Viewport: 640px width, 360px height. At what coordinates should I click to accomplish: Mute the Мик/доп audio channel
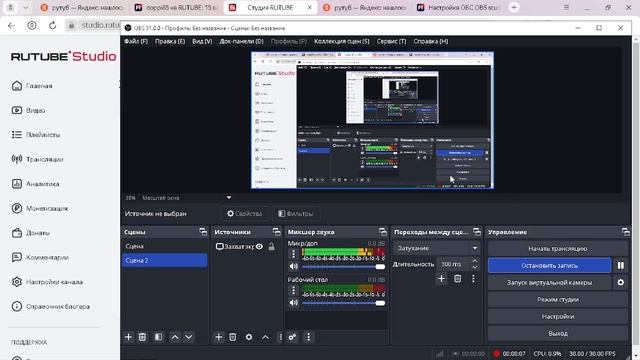(x=293, y=267)
